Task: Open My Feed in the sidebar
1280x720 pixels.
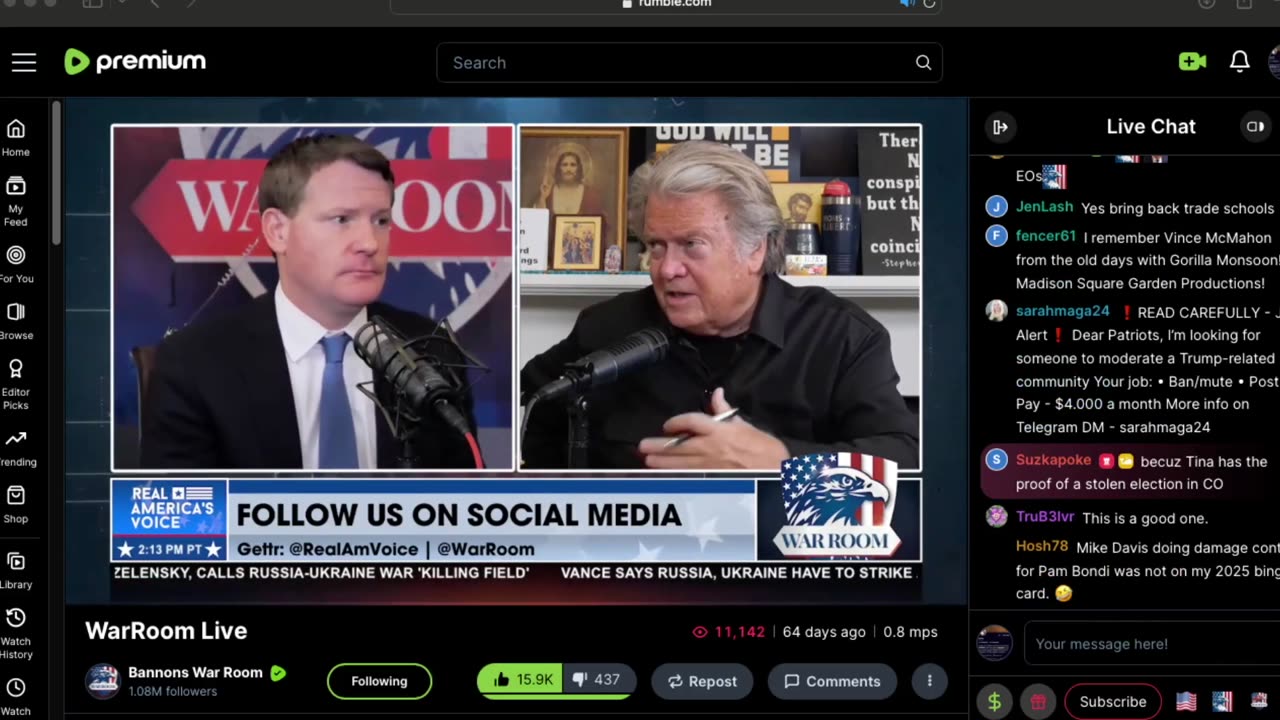Action: click(x=16, y=201)
